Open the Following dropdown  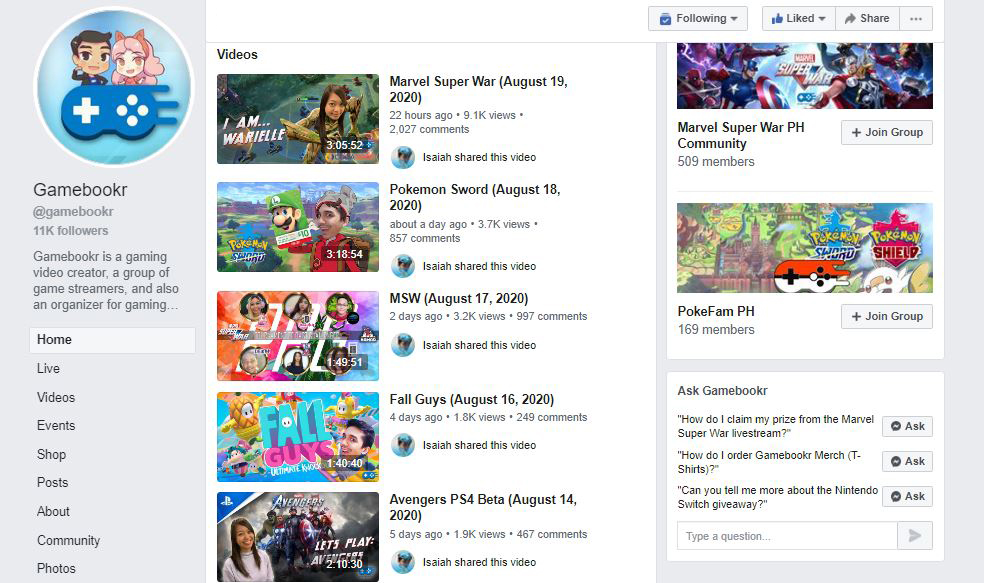698,19
